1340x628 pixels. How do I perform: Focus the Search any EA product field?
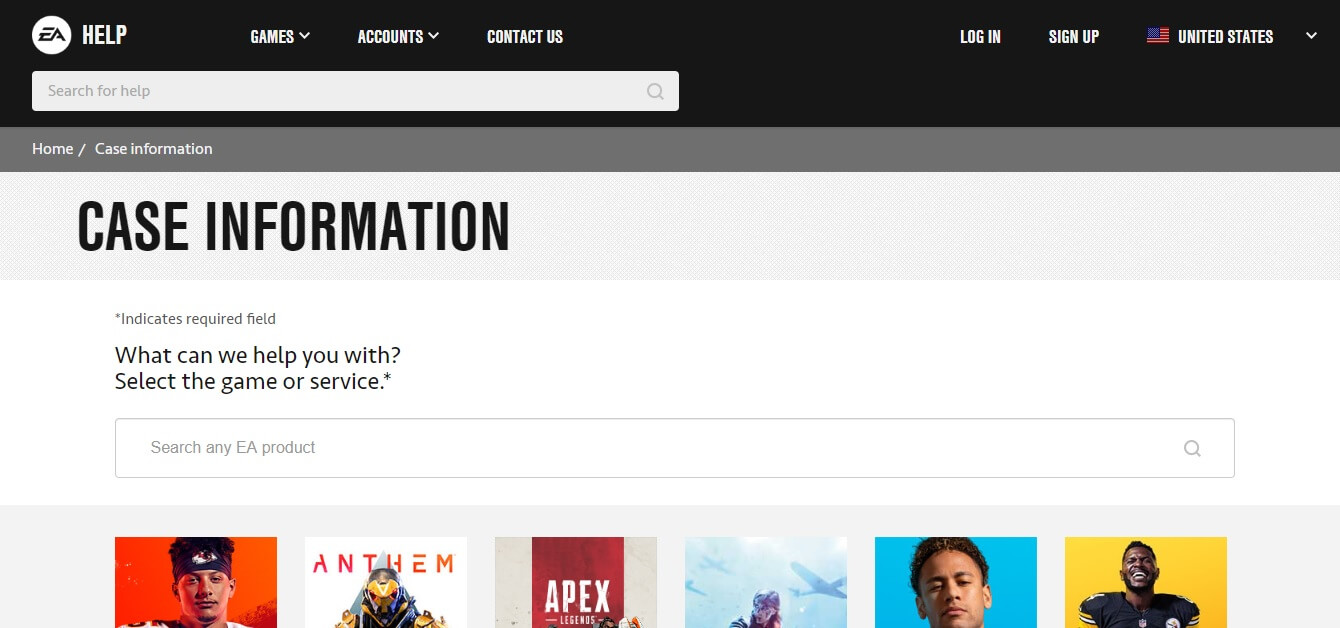coord(675,448)
